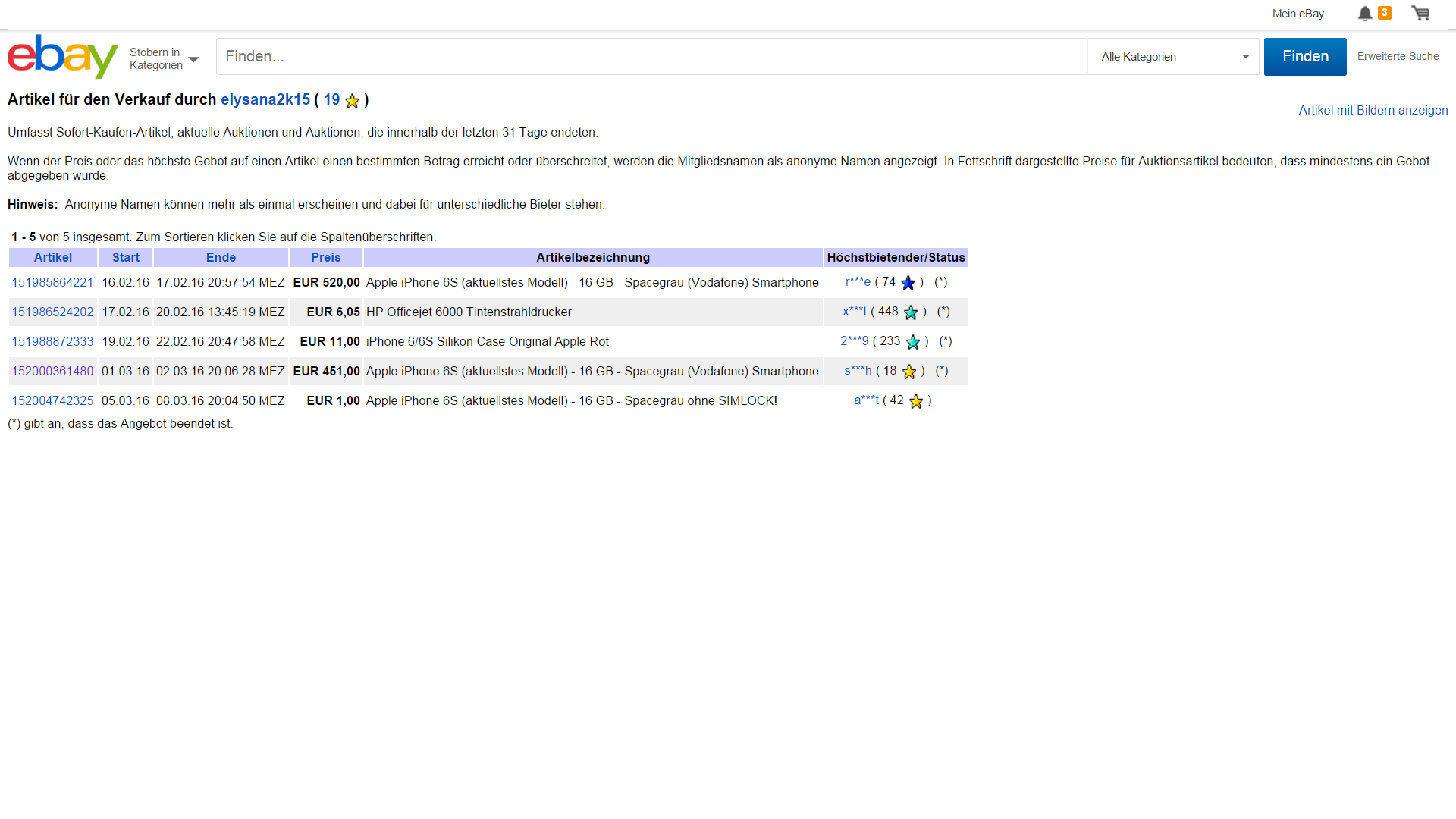This screenshot has width=1456, height=819.
Task: Click the yellow star of bidder a***t
Action: (916, 401)
